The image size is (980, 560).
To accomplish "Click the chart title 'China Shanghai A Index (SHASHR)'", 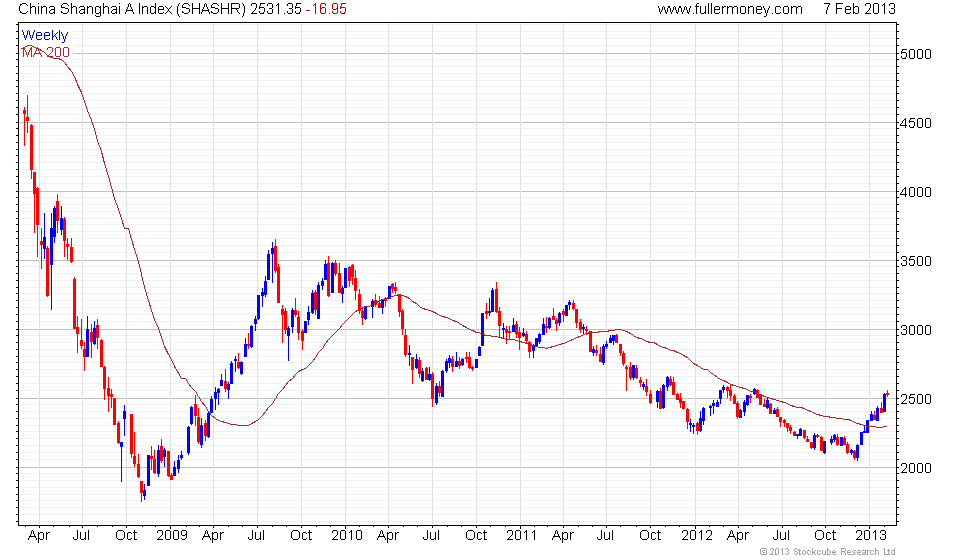I will [x=132, y=9].
